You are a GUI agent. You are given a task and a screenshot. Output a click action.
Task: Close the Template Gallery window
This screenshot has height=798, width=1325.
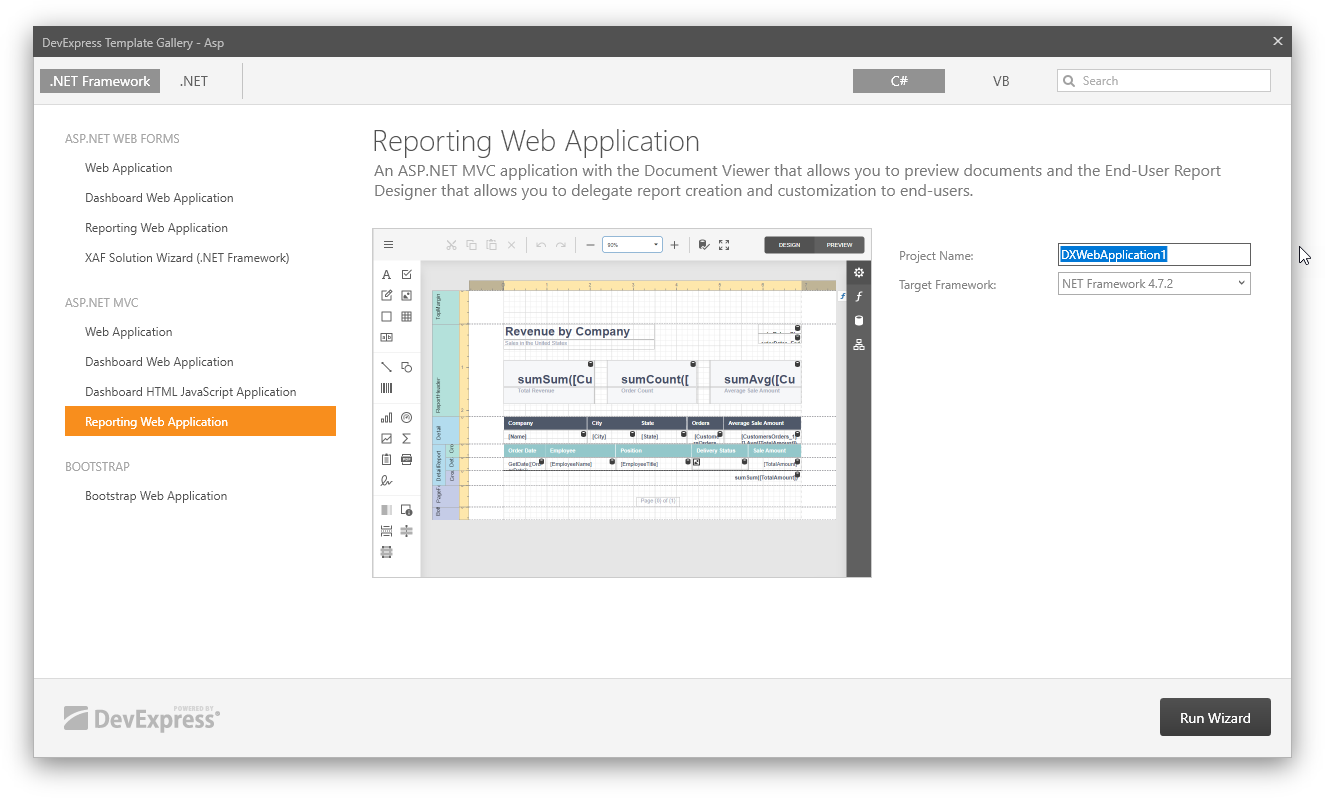tap(1277, 41)
